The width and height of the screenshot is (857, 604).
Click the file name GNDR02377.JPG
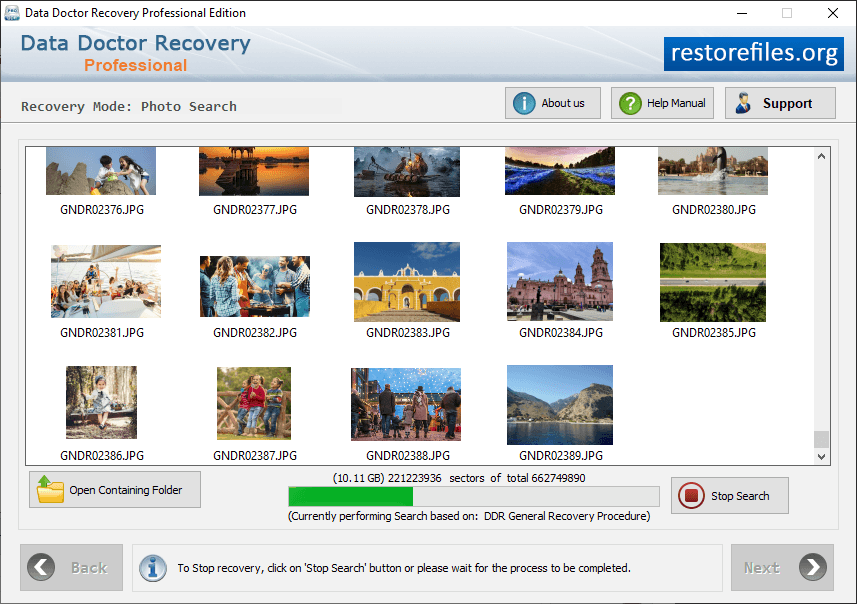[x=255, y=210]
